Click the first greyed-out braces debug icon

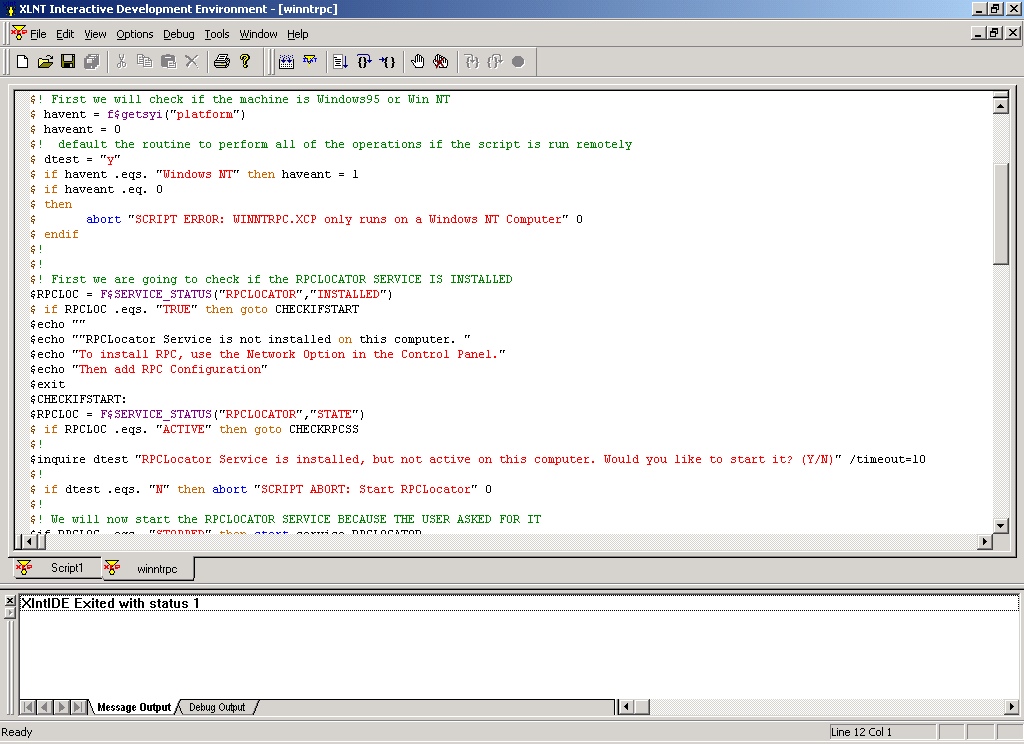coord(472,61)
